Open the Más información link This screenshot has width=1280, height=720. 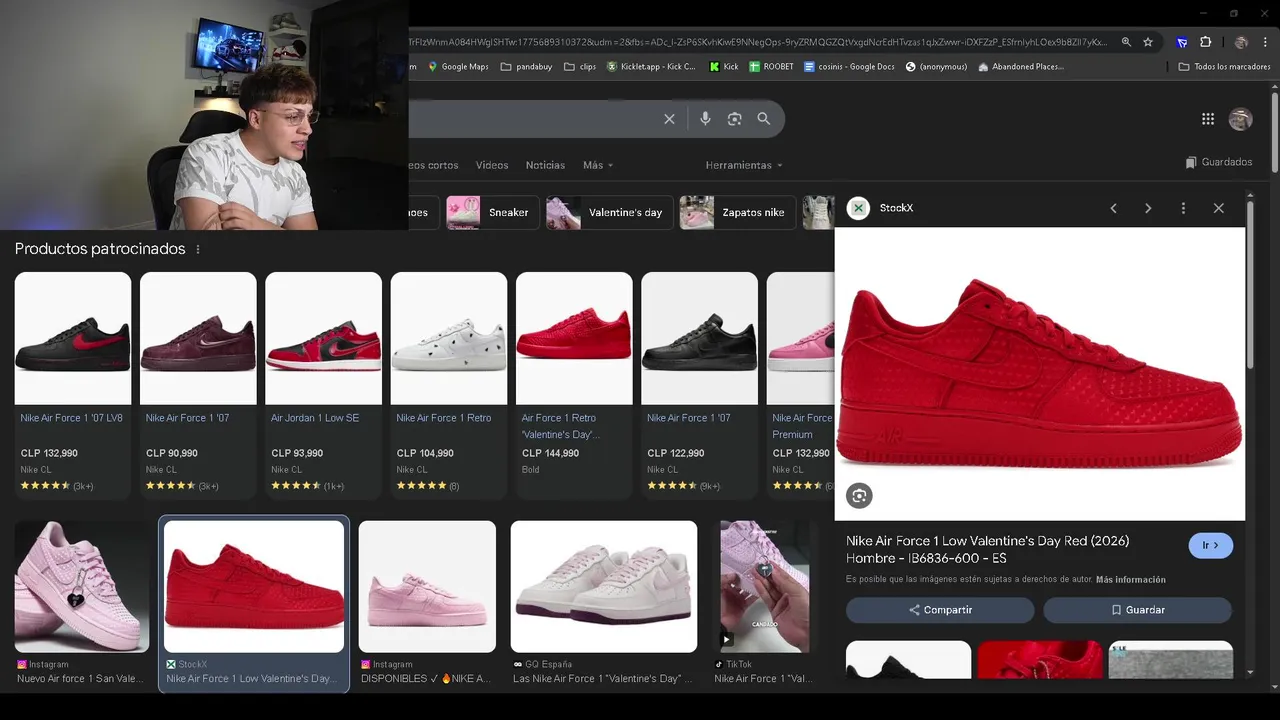(x=1131, y=580)
